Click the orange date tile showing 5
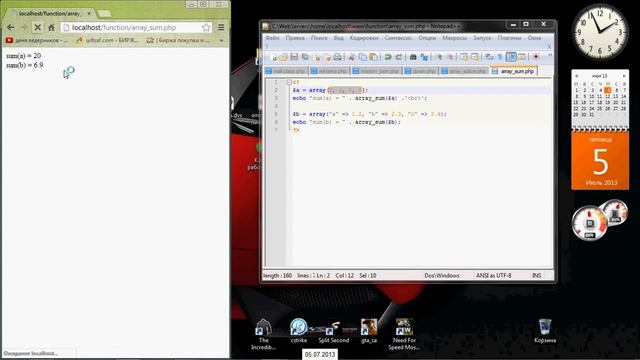This screenshot has height=360, width=640. click(x=600, y=161)
